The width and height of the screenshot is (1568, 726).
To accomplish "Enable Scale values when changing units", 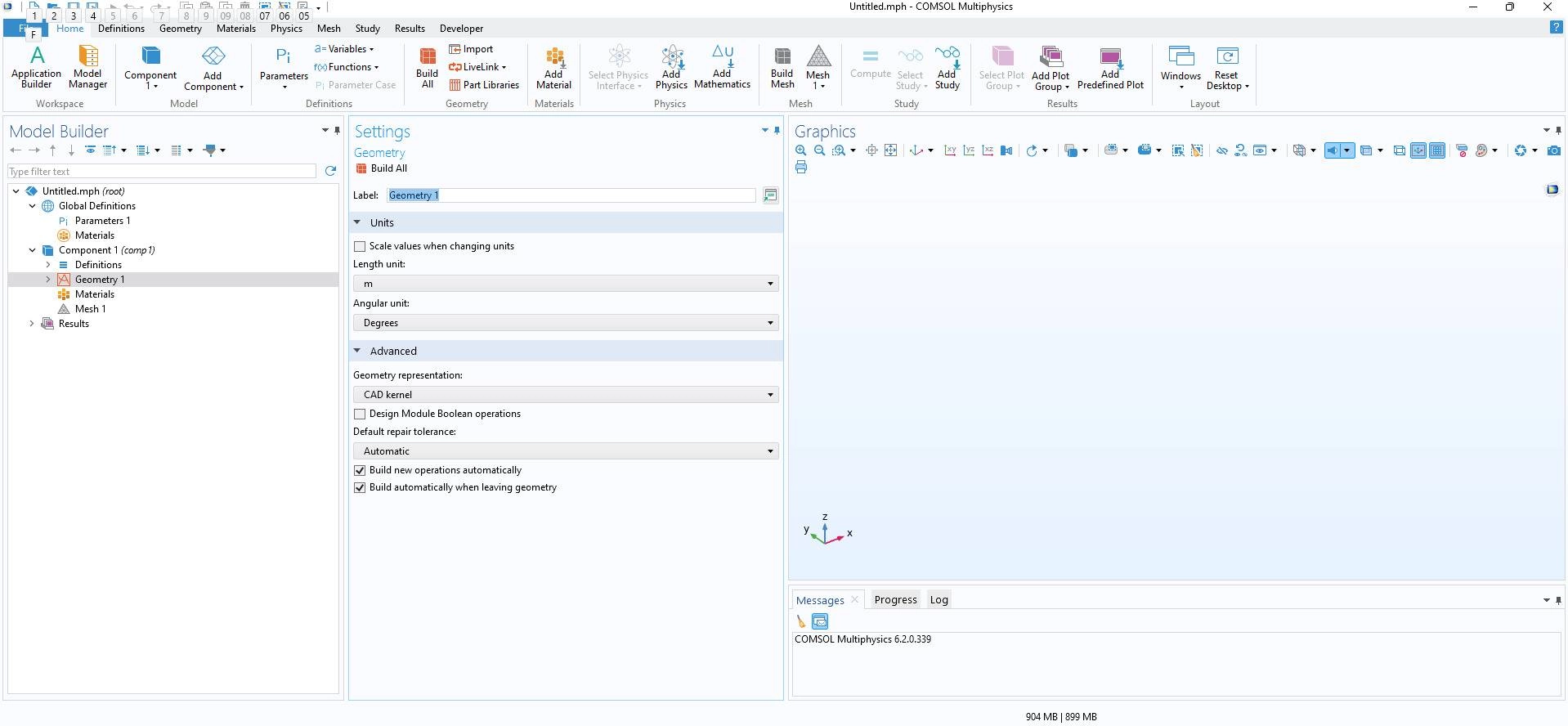I will (x=359, y=246).
